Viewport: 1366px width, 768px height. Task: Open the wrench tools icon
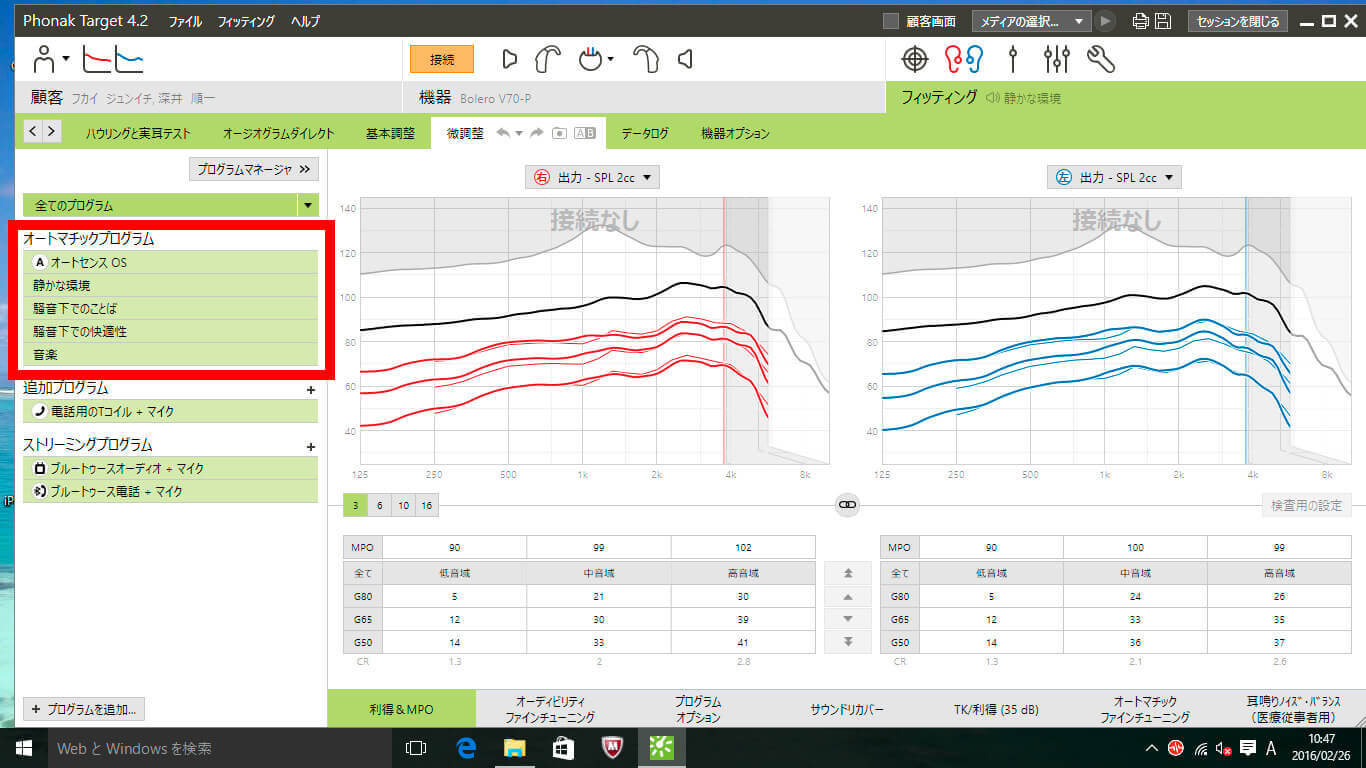1100,60
